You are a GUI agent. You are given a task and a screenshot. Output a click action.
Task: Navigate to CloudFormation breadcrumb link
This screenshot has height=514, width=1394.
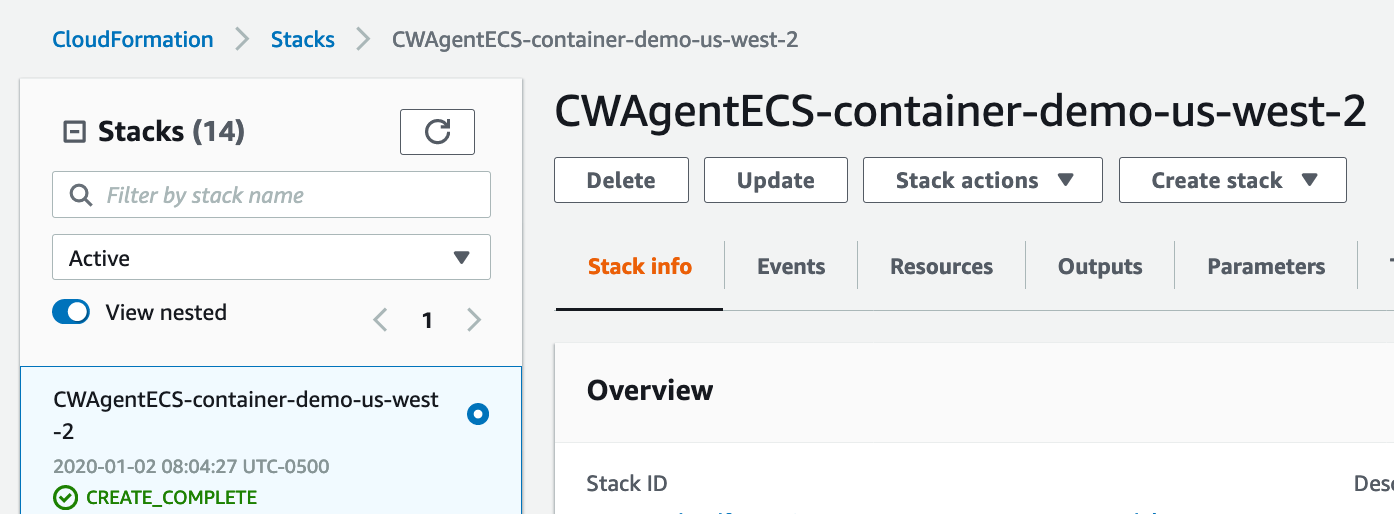coord(133,40)
